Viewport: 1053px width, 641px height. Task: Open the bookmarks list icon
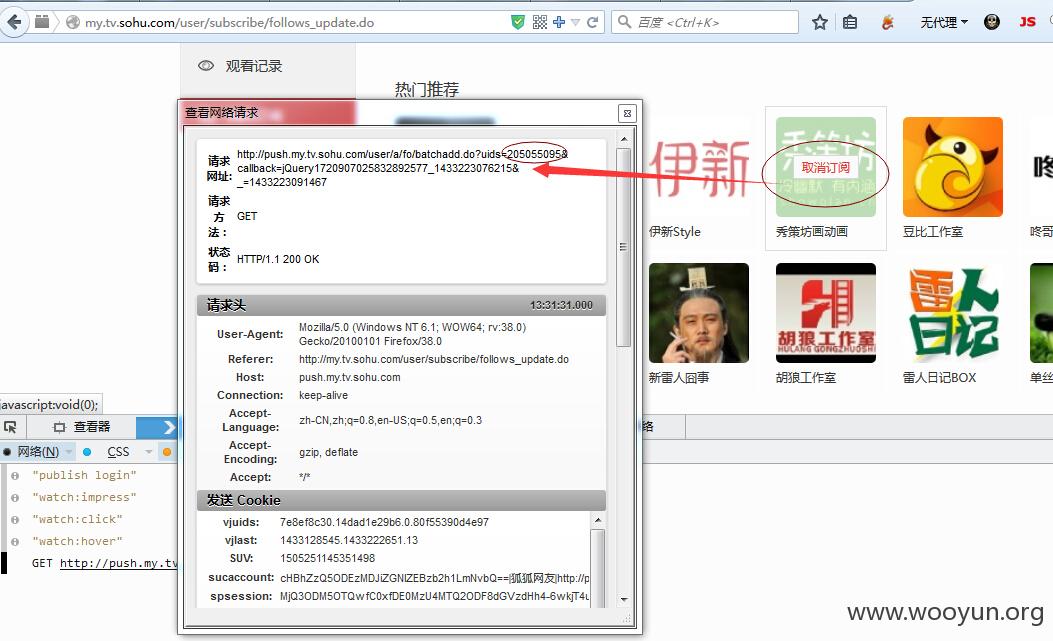(850, 22)
